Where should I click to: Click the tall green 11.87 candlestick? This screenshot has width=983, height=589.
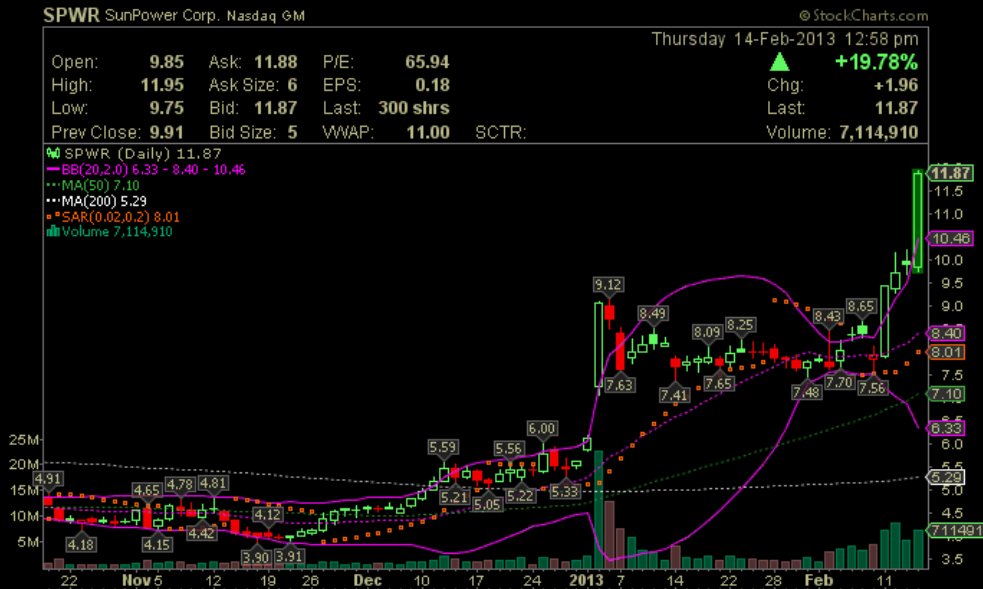pyautogui.click(x=917, y=222)
